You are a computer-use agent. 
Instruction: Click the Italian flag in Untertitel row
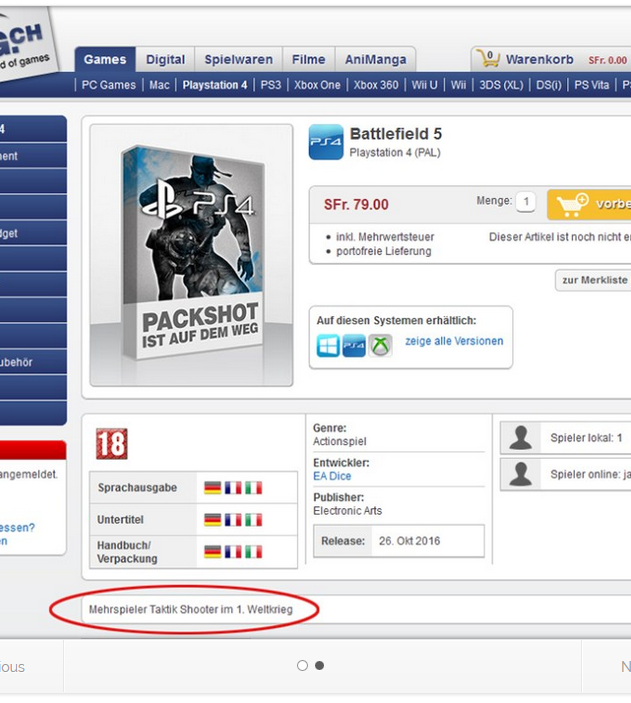coord(253,520)
